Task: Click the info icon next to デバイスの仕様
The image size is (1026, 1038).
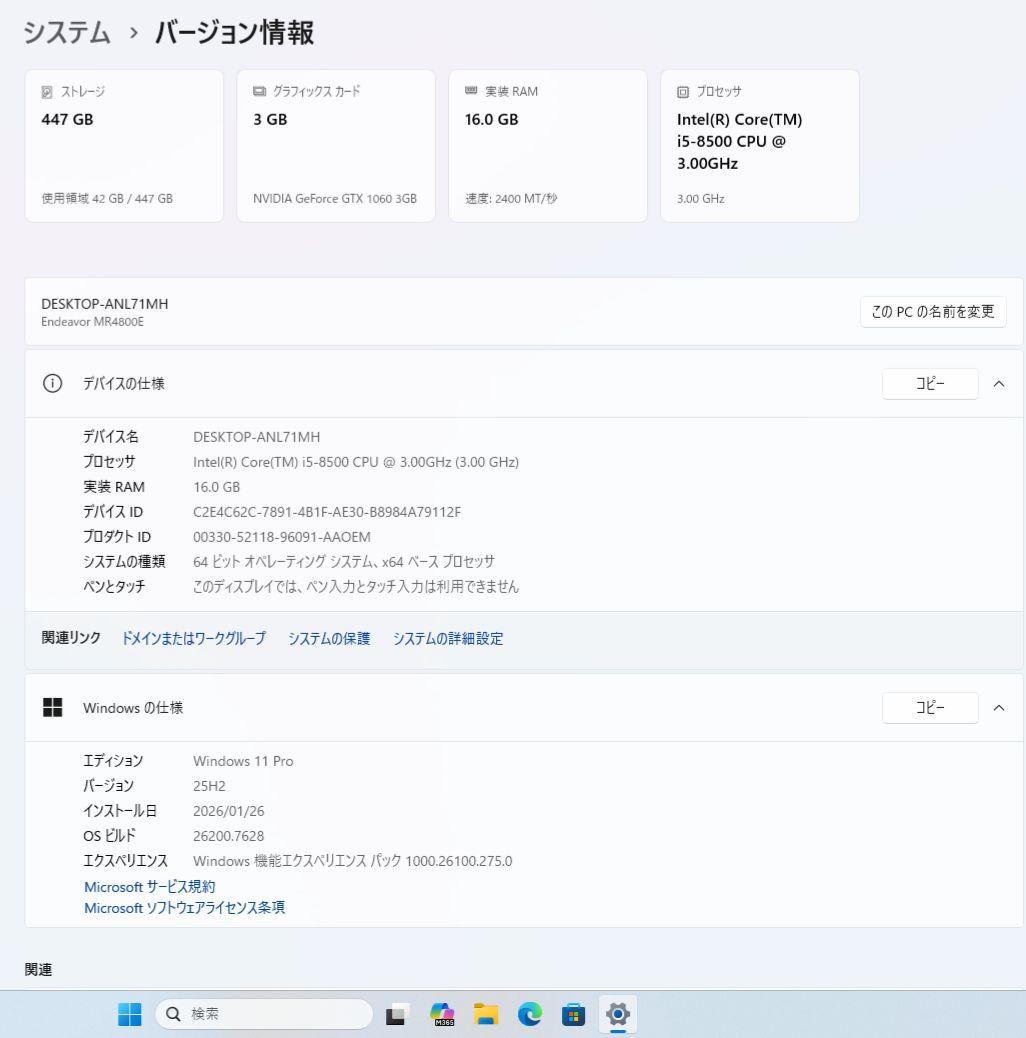Action: (52, 383)
